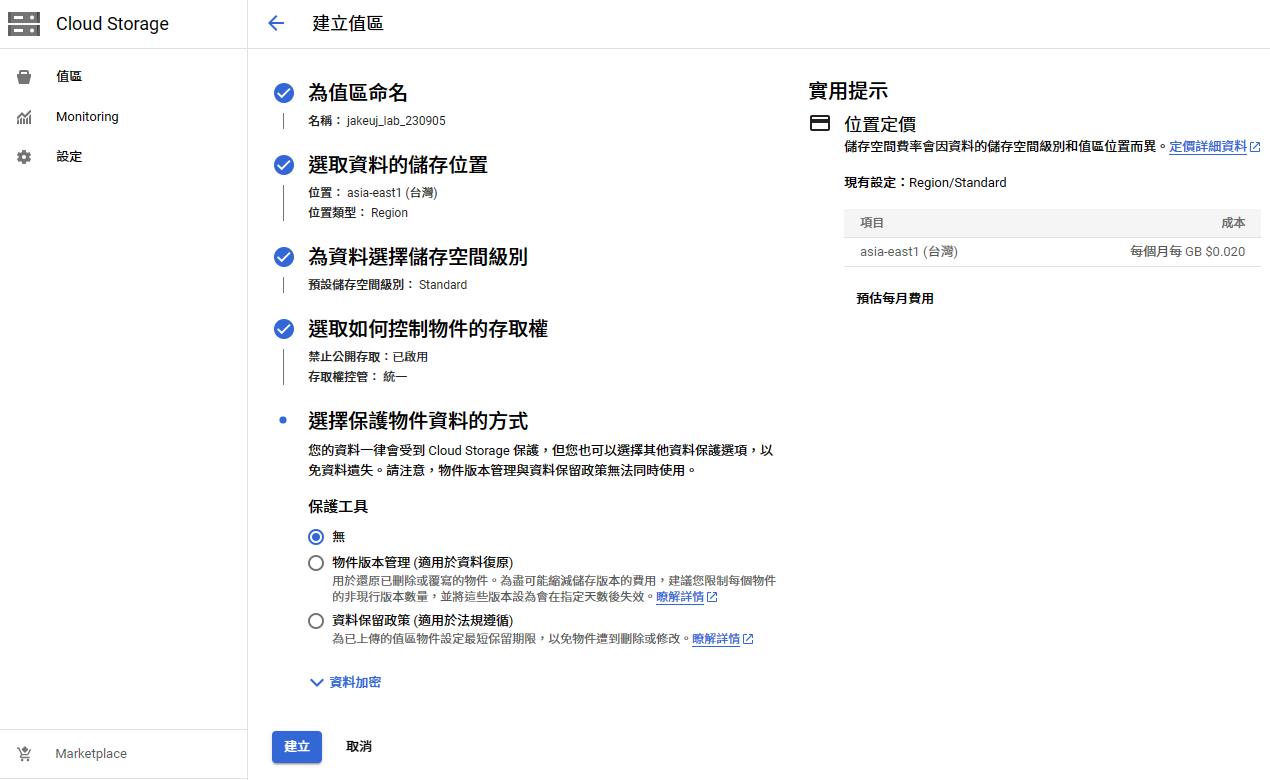
Task: Click the Marketplace cart icon
Action: pyautogui.click(x=24, y=754)
